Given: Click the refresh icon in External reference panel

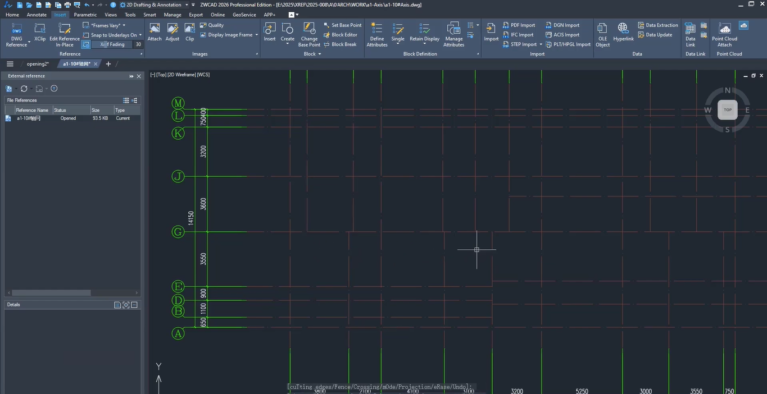Looking at the screenshot, I should coord(23,89).
